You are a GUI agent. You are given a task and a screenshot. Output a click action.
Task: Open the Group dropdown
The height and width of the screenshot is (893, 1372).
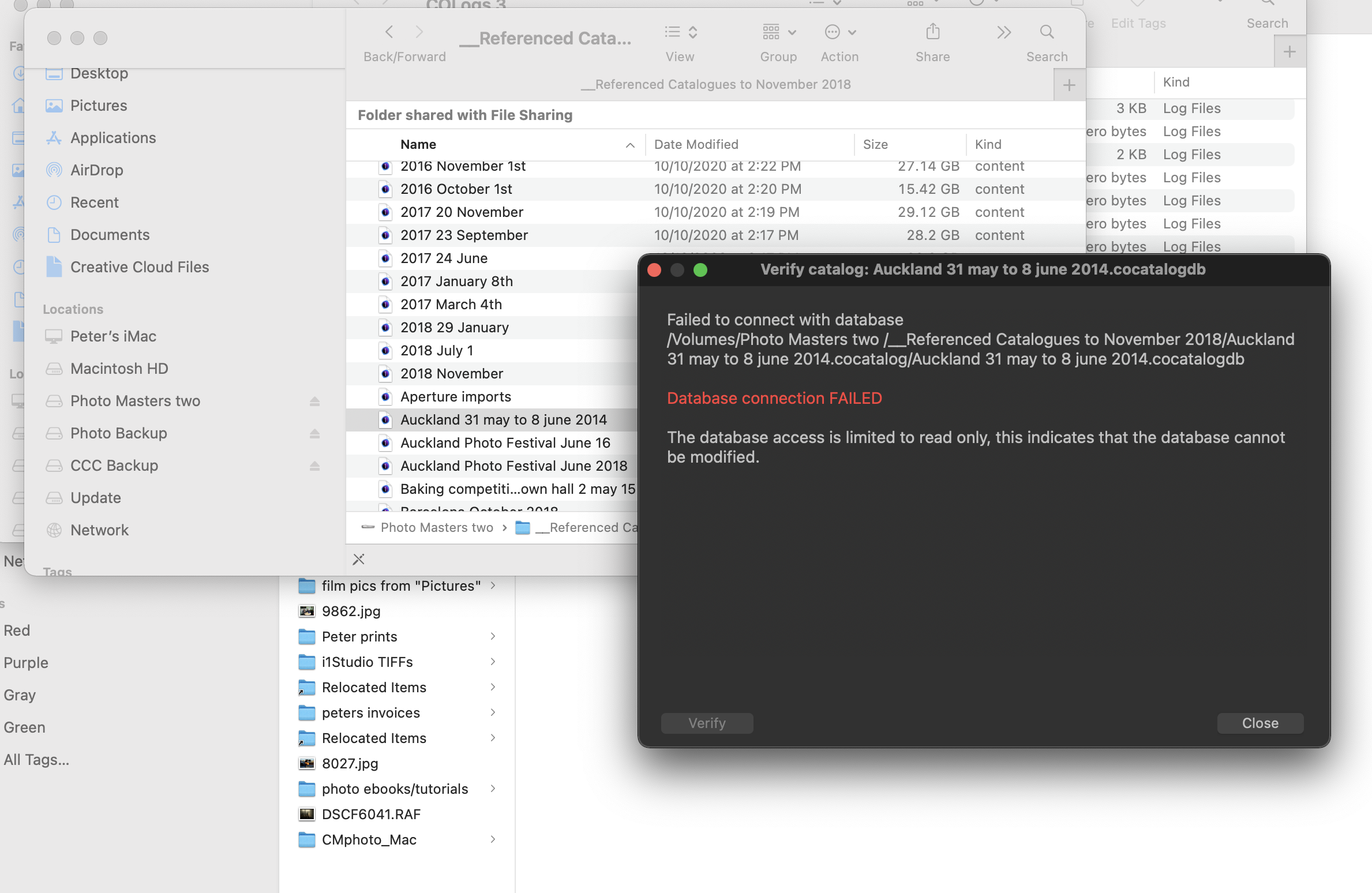click(778, 32)
